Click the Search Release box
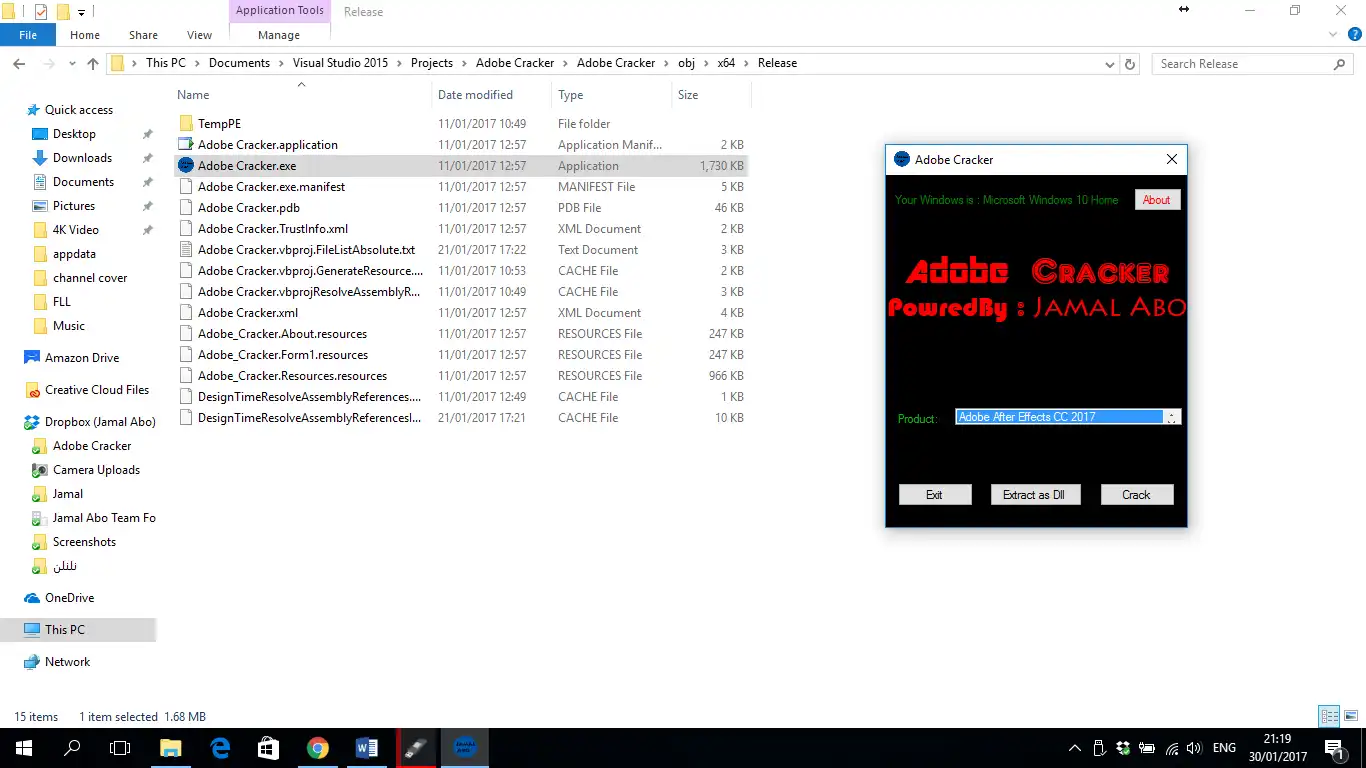 (x=1252, y=63)
